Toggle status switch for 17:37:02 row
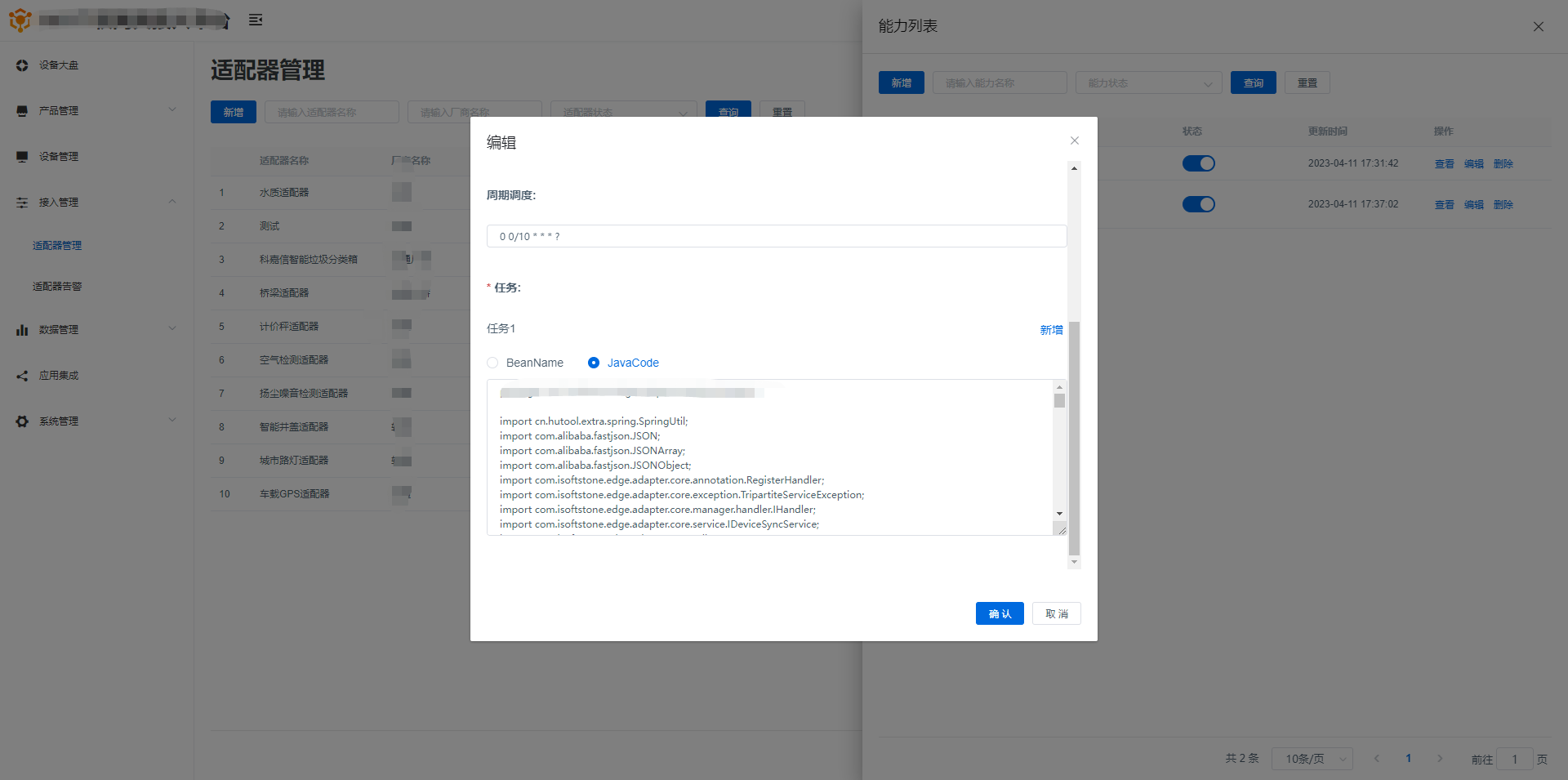This screenshot has width=1568, height=780. [1199, 204]
